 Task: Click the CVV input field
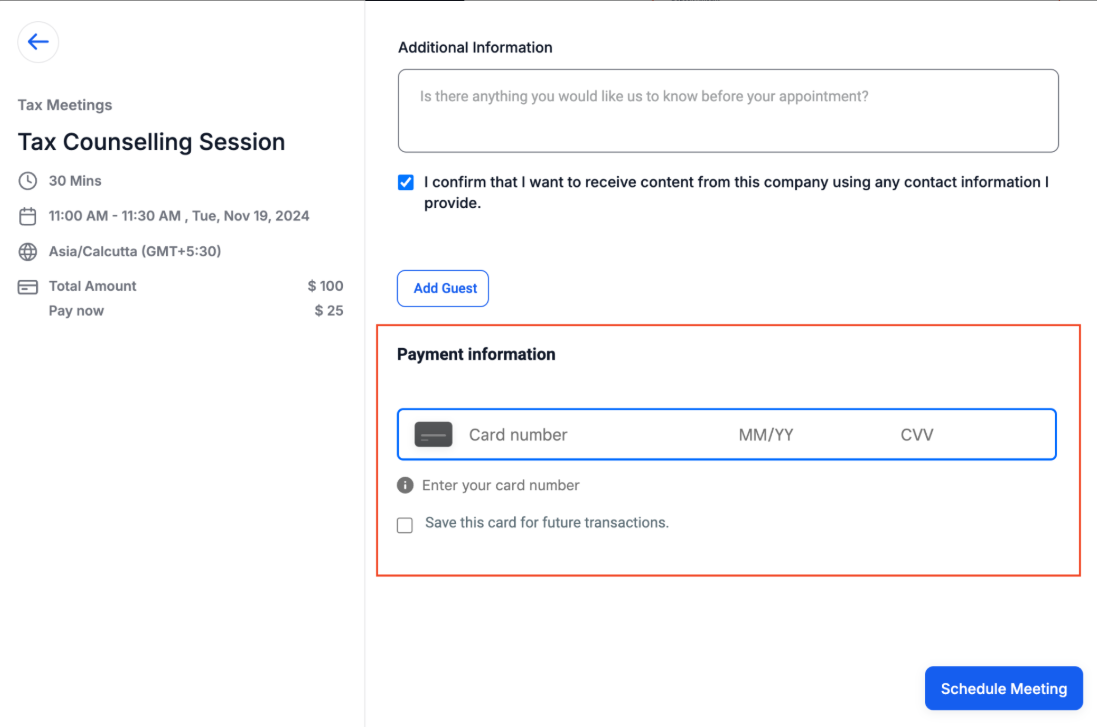point(950,435)
